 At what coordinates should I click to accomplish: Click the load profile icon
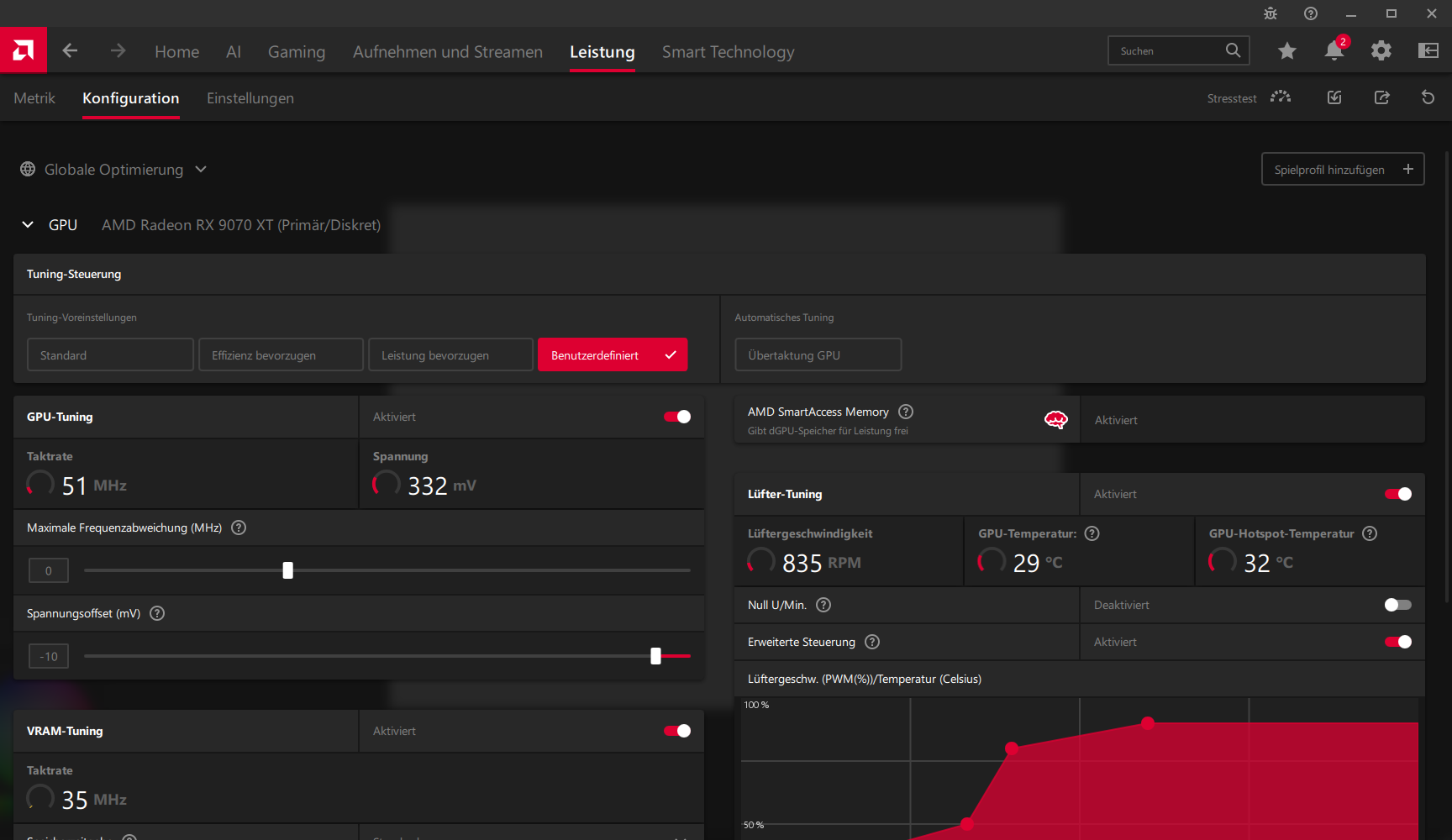tap(1334, 97)
